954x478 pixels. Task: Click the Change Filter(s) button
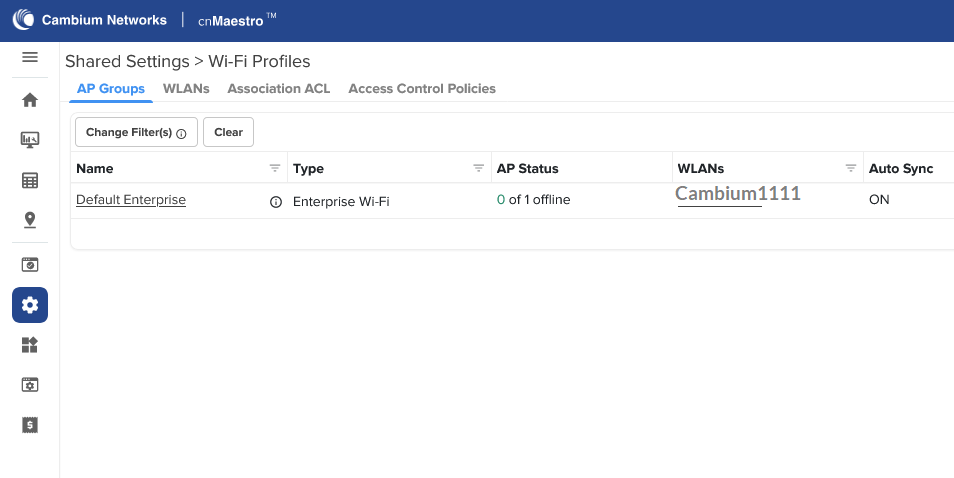(x=136, y=132)
